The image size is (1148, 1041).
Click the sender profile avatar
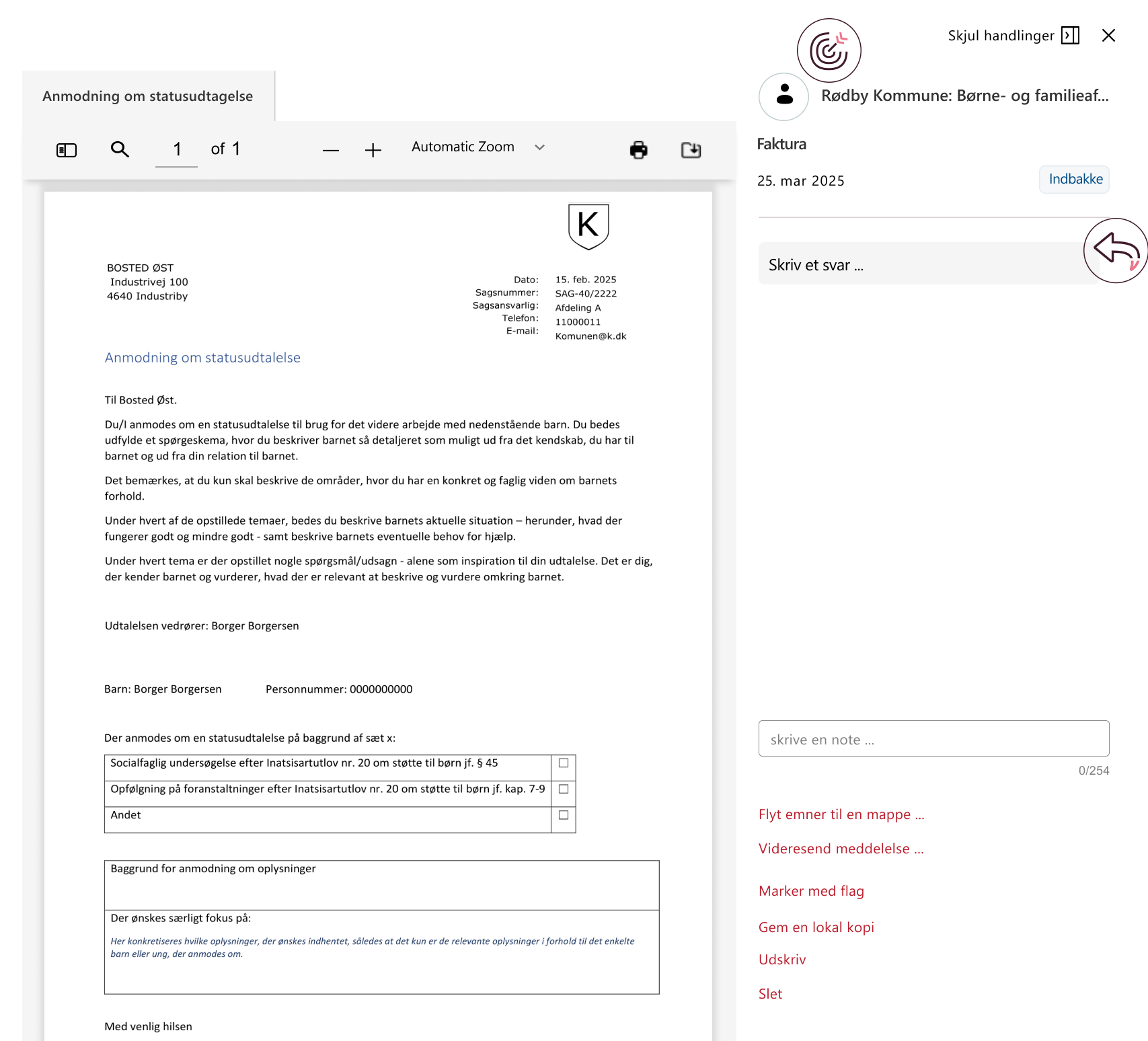[x=783, y=96]
